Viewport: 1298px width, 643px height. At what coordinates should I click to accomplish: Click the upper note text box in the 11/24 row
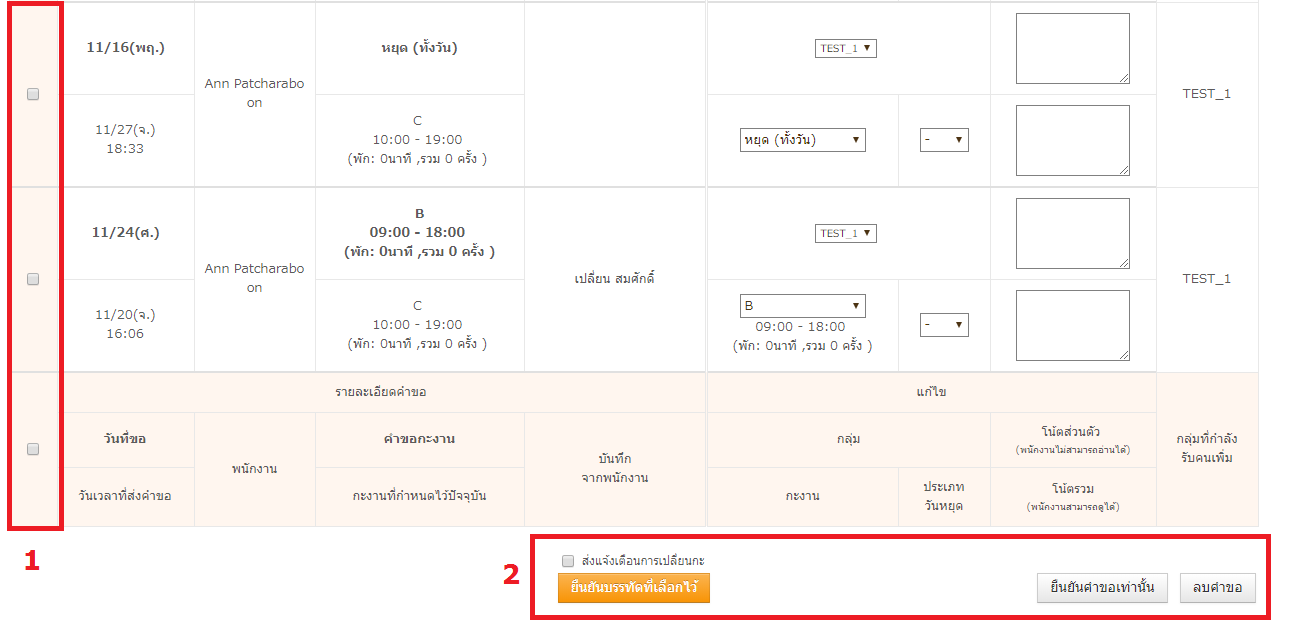[1072, 234]
